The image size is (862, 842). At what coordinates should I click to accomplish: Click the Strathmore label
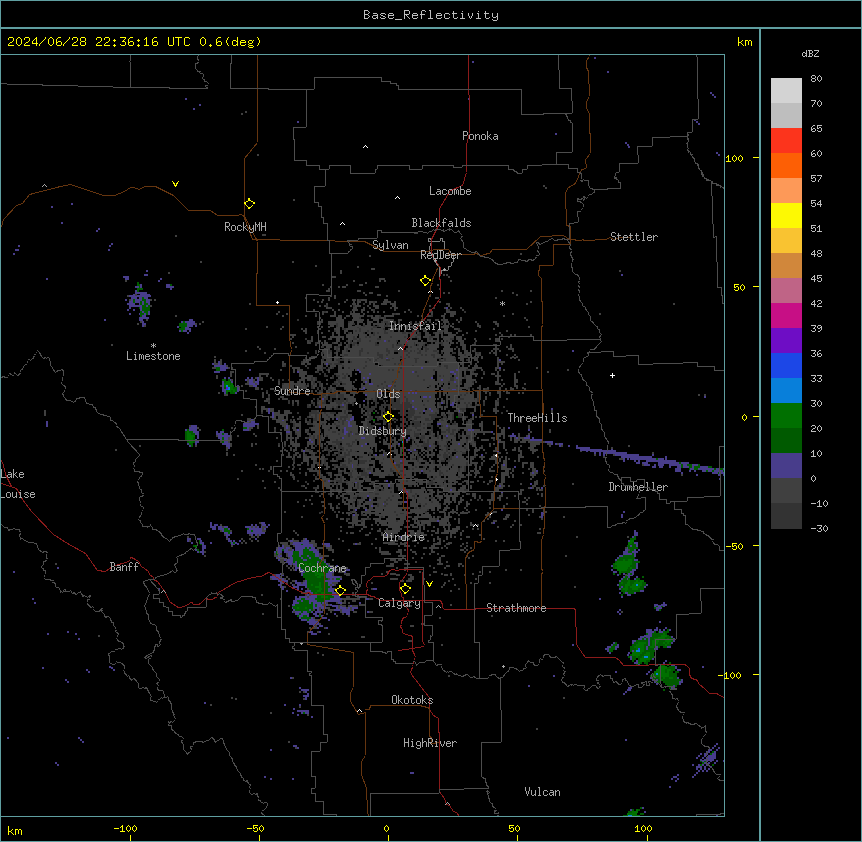[x=516, y=608]
